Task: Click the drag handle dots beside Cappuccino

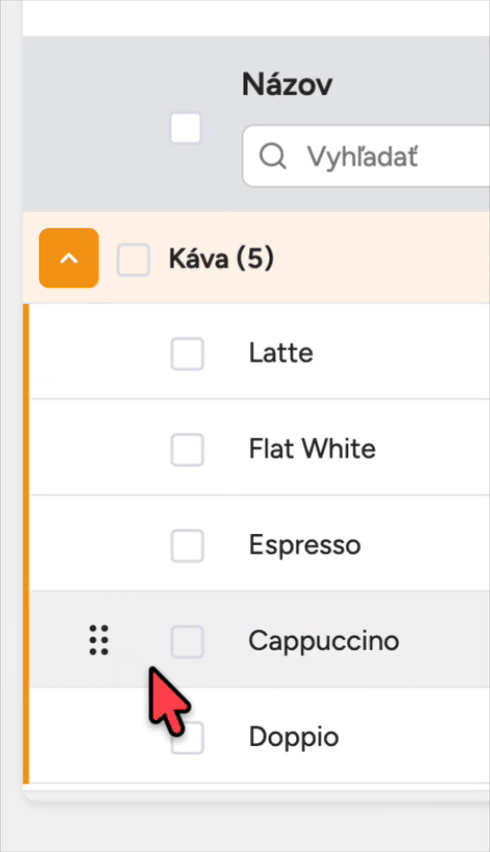Action: pyautogui.click(x=99, y=640)
